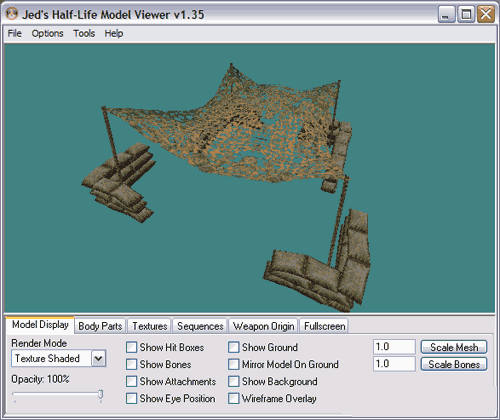Click the Opacity slider handle
Viewport: 500px width, 420px height.
pos(100,395)
